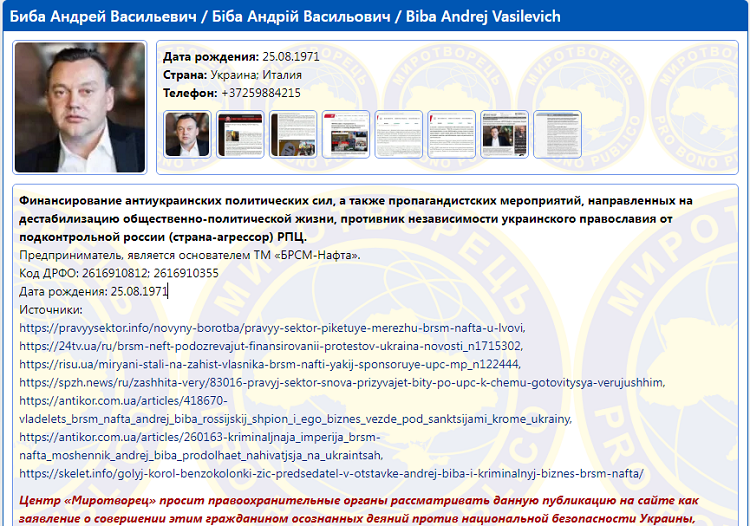Open the second thumbnail in the gallery
This screenshot has width=750, height=526.
[x=240, y=134]
